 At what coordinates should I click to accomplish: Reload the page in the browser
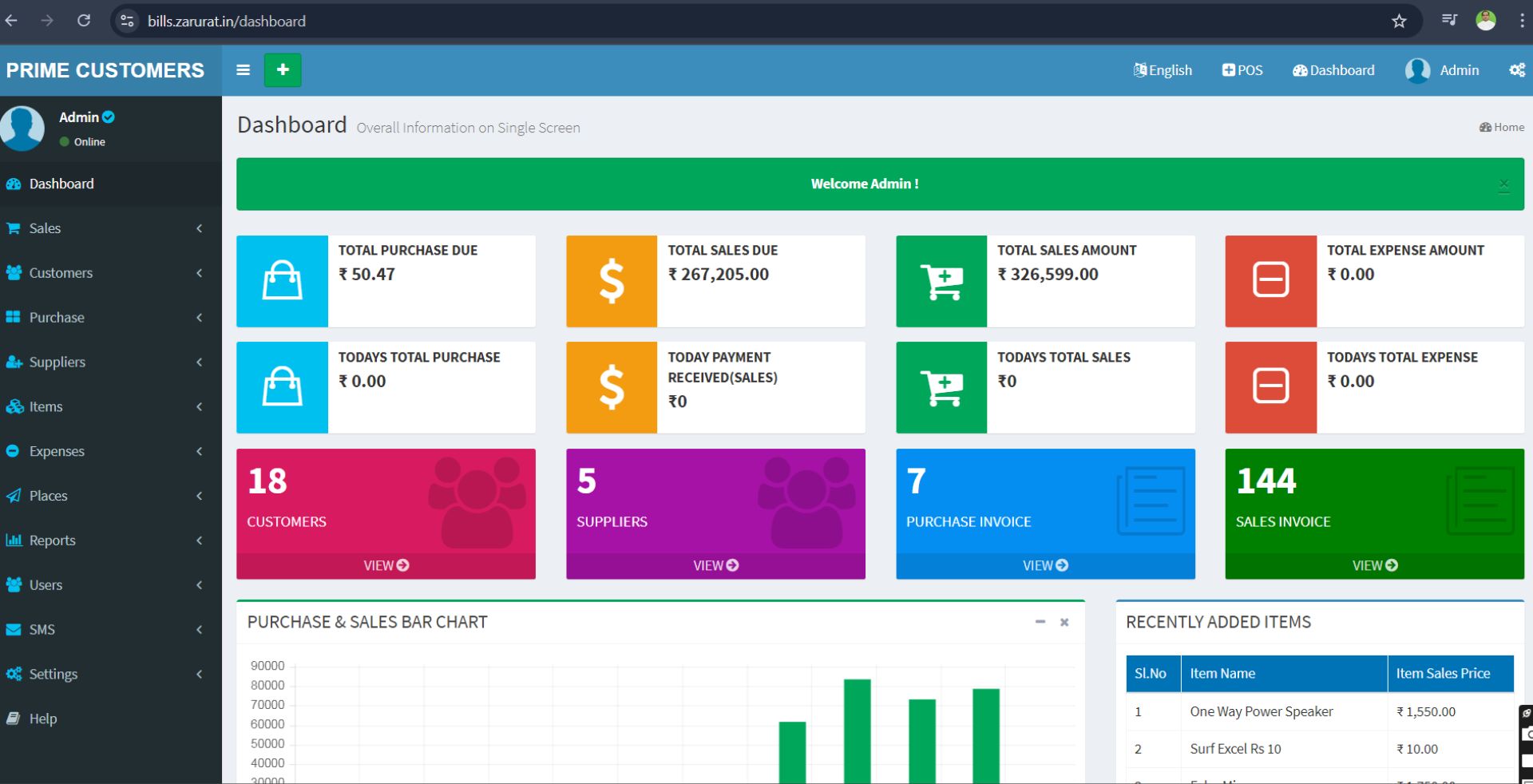point(84,22)
